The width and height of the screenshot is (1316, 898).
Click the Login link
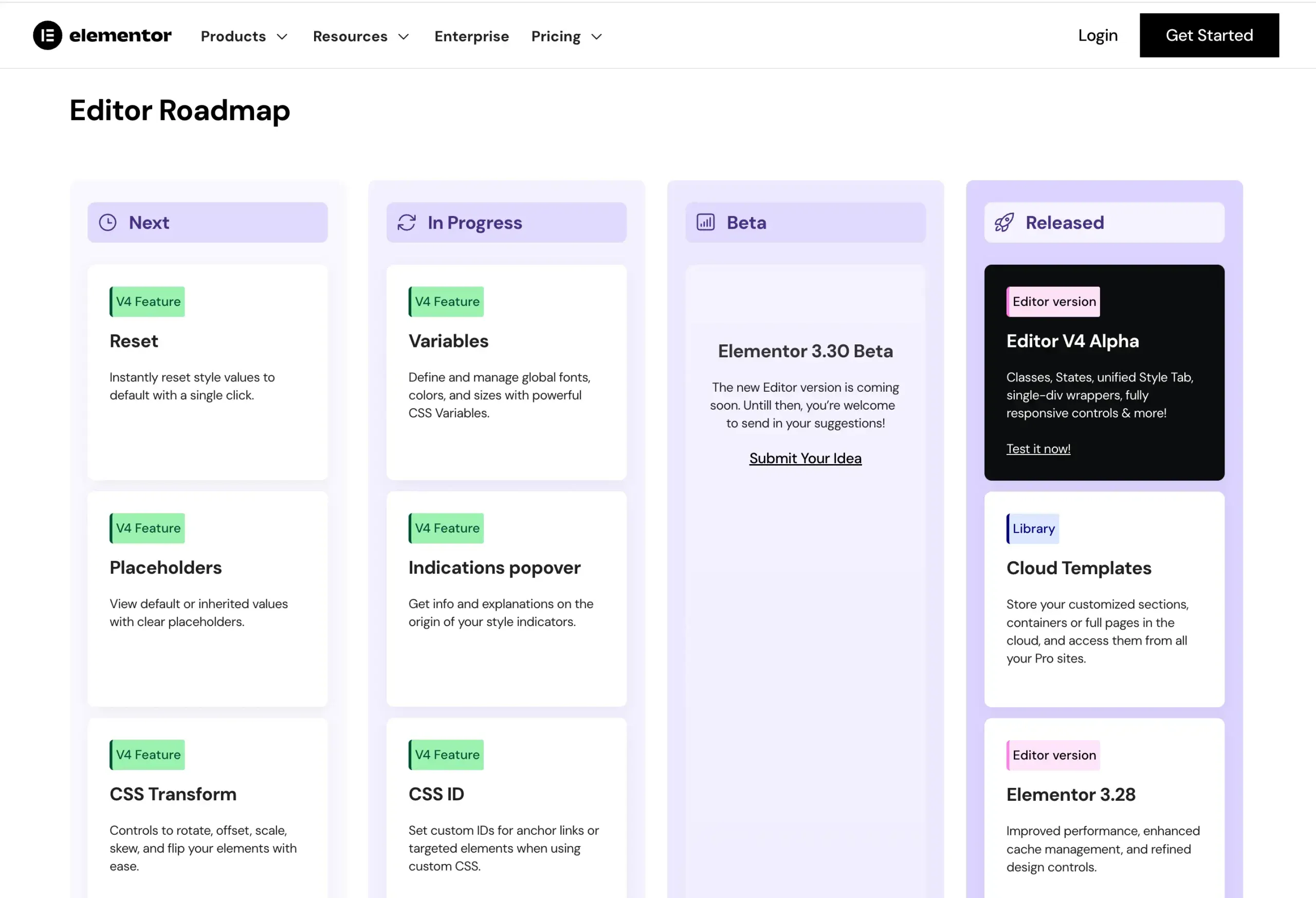(x=1098, y=35)
